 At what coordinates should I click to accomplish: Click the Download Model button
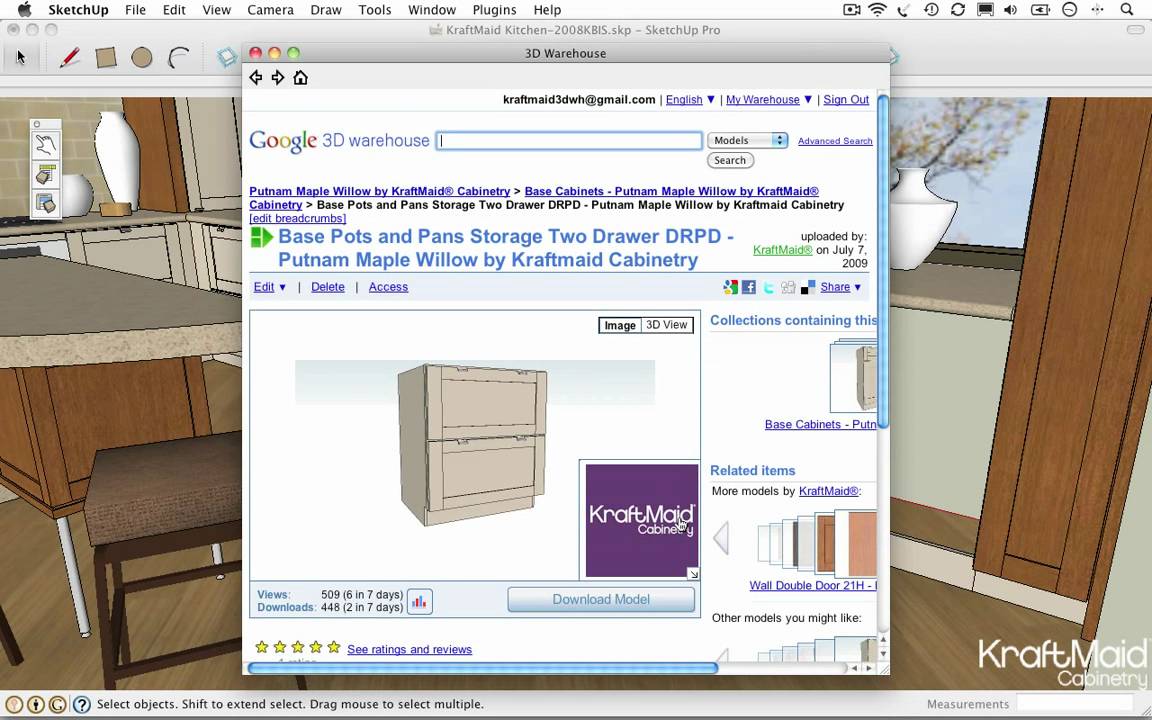point(601,600)
